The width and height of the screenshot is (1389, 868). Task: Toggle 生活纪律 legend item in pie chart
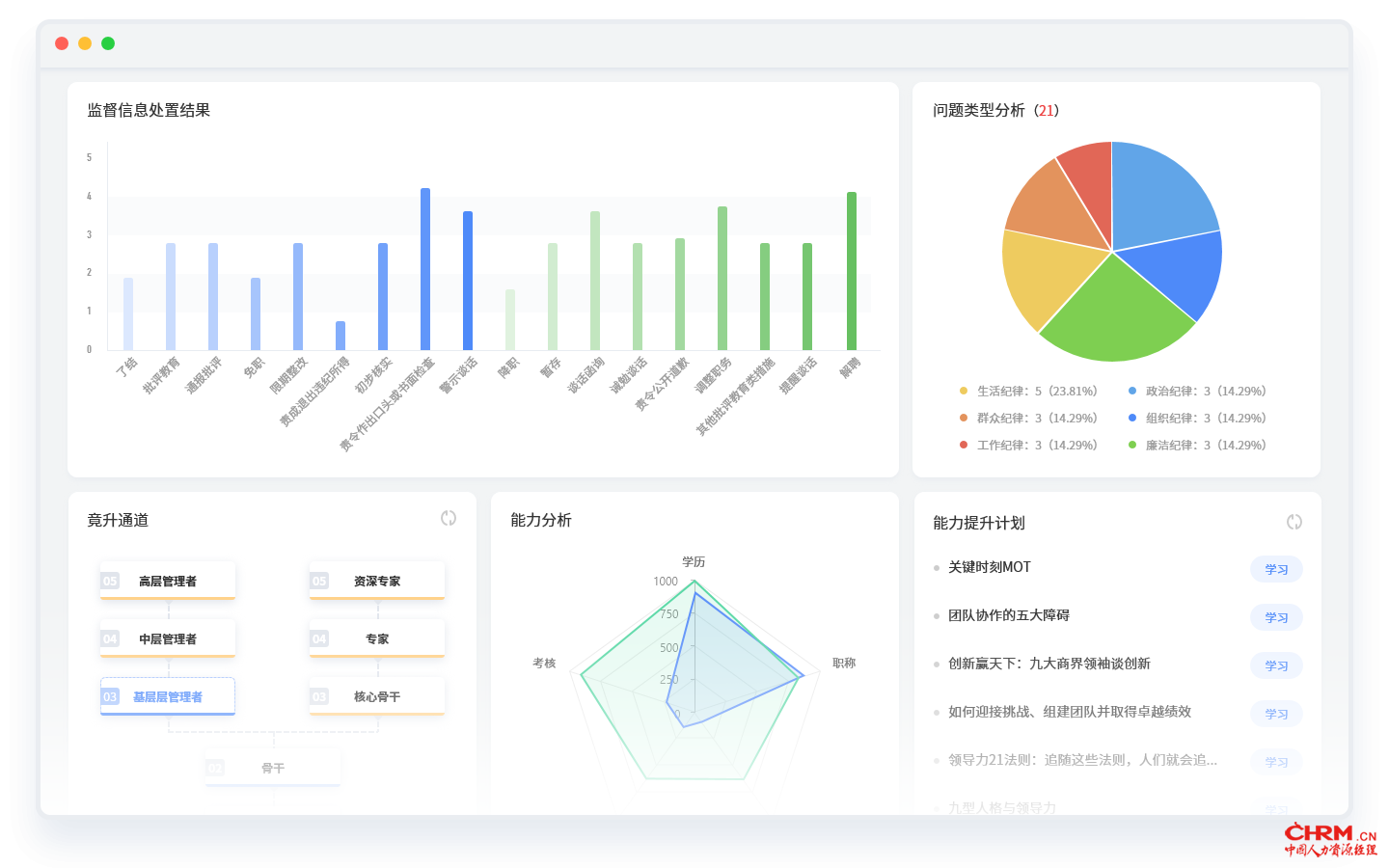point(1028,392)
